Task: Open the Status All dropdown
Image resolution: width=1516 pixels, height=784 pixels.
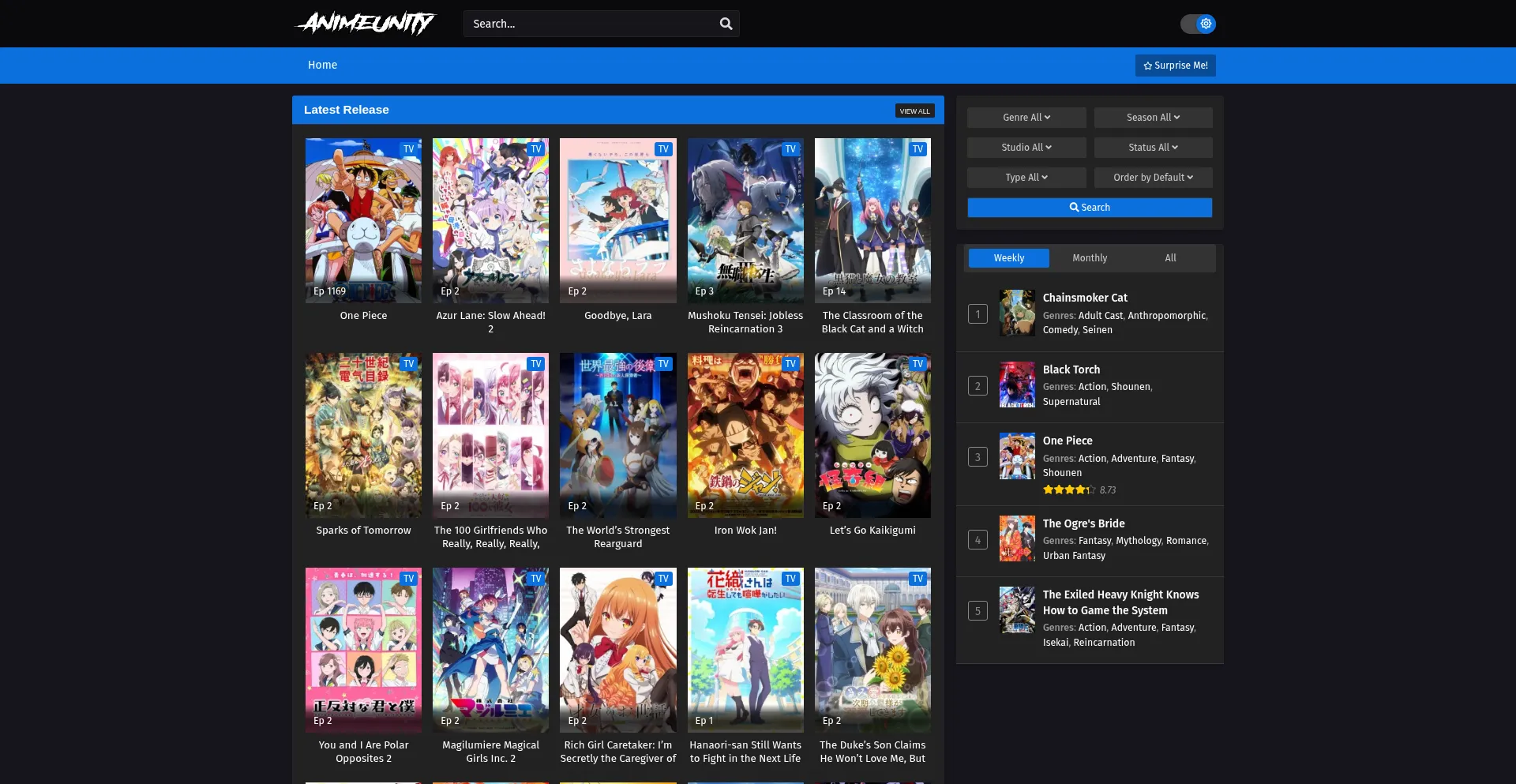Action: (x=1153, y=148)
